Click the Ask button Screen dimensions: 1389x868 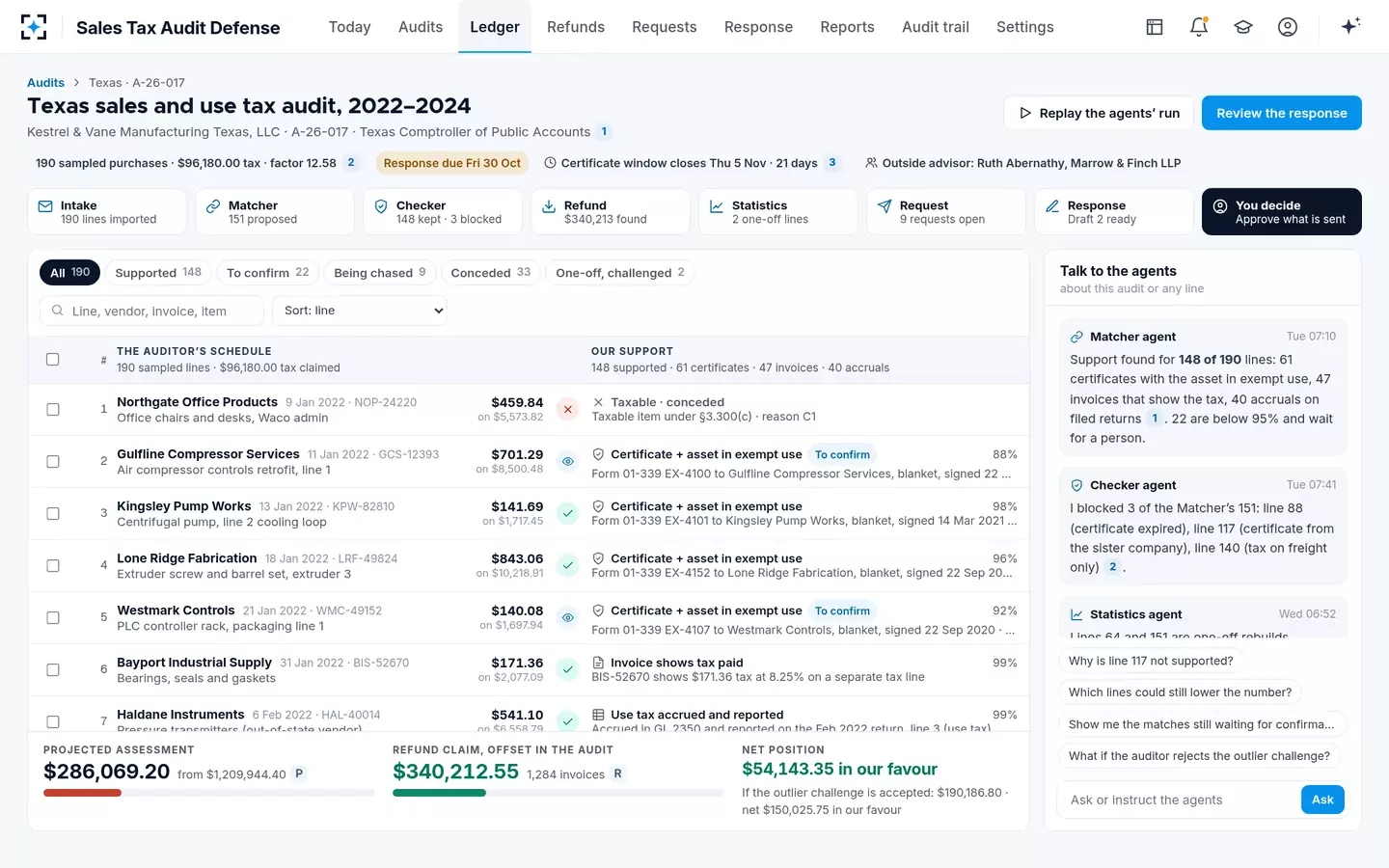(x=1322, y=800)
